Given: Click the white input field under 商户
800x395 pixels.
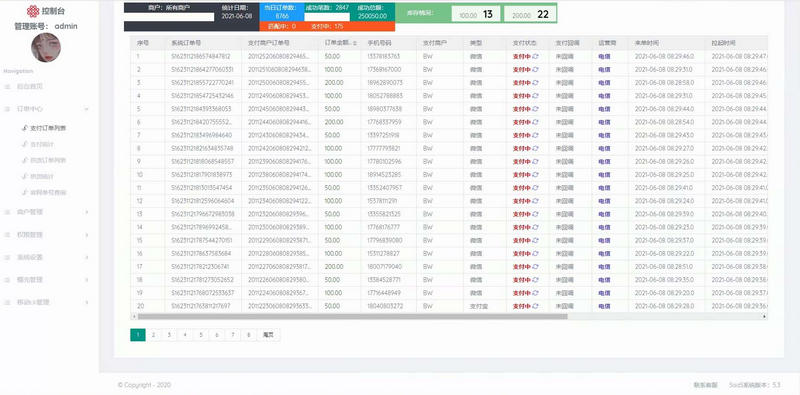Looking at the screenshot, I should [x=169, y=17].
